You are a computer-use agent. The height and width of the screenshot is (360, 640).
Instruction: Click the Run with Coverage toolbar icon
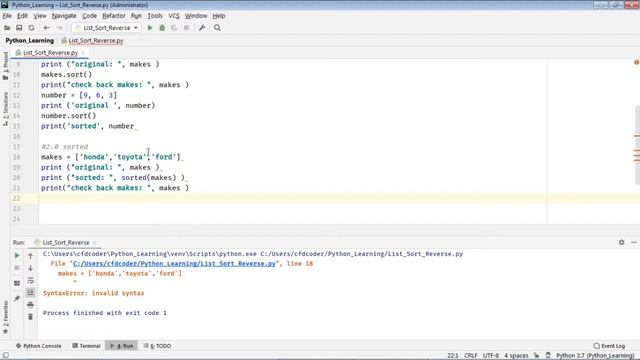point(174,28)
